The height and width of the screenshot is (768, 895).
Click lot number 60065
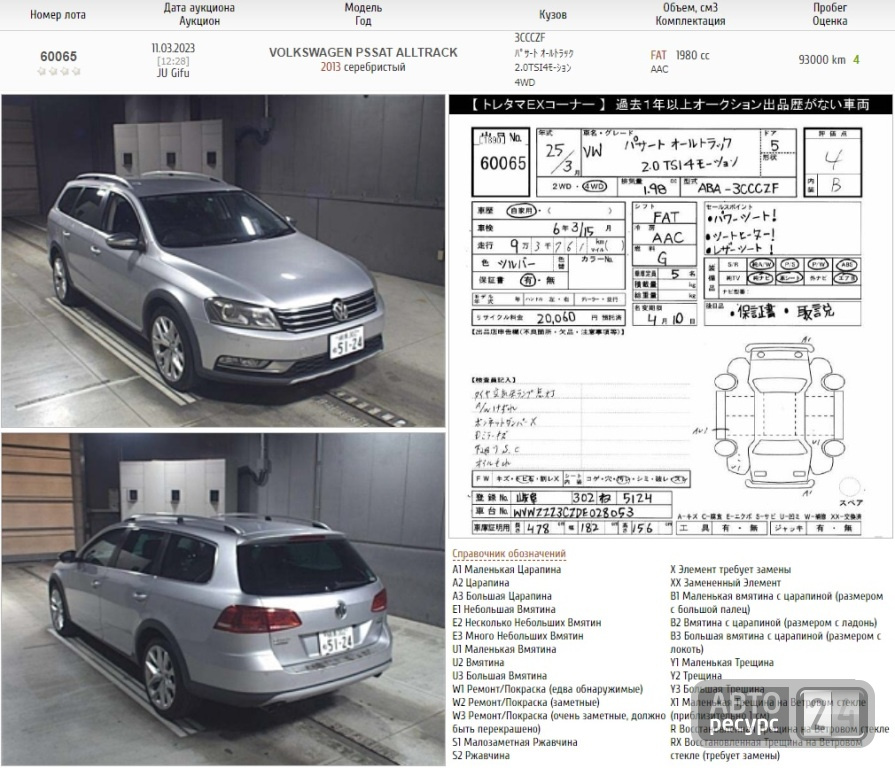click(x=58, y=56)
